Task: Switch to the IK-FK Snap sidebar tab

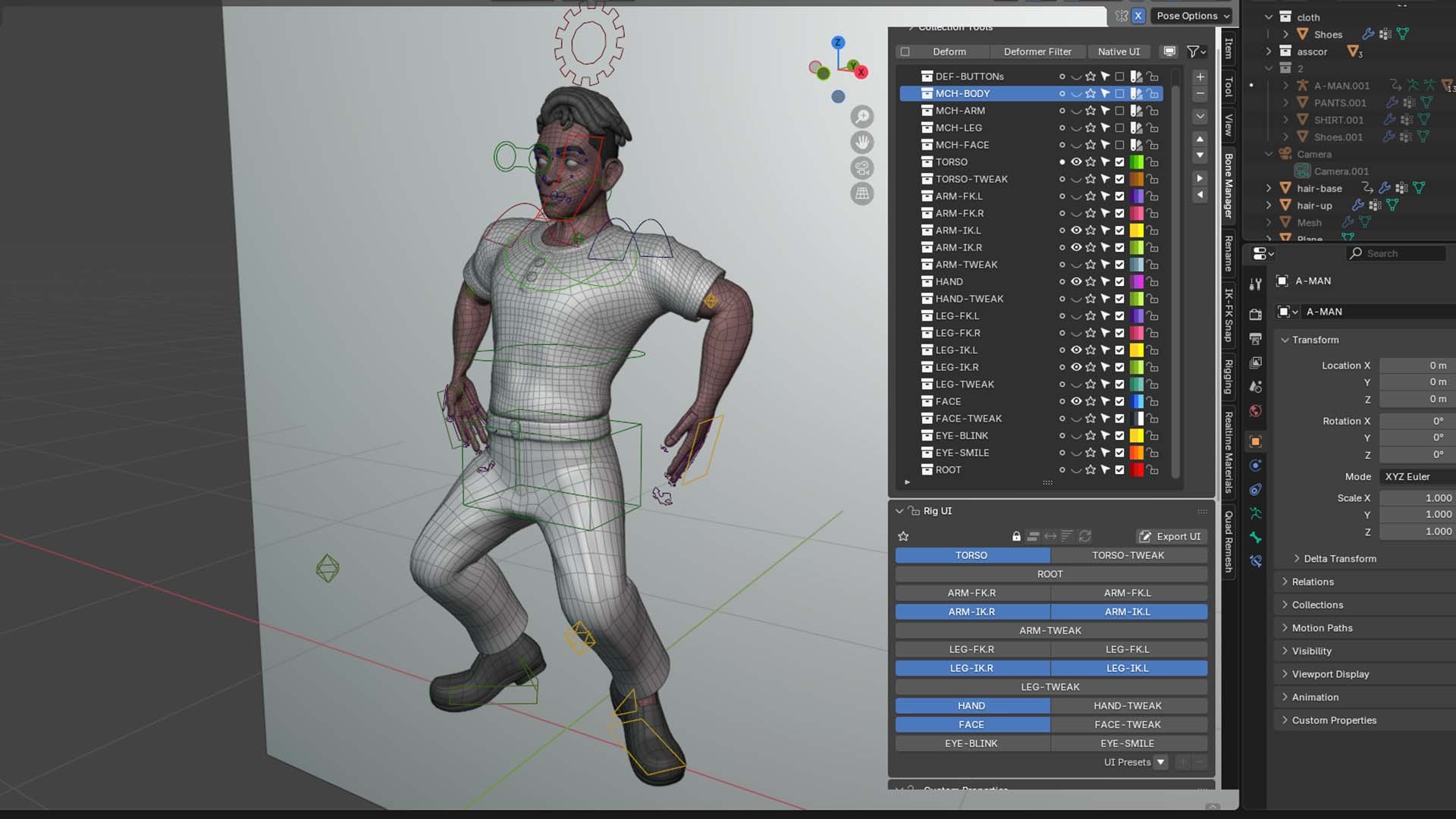Action: pos(1228,315)
